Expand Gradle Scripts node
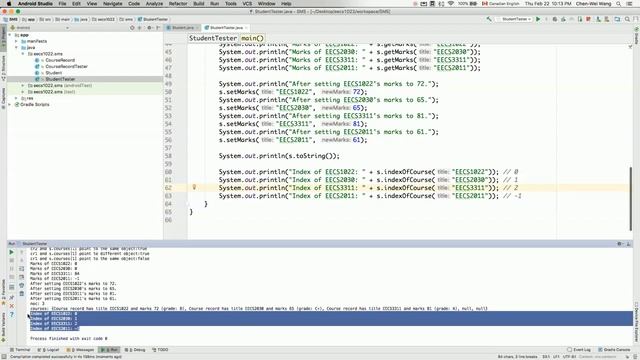 click(10, 104)
